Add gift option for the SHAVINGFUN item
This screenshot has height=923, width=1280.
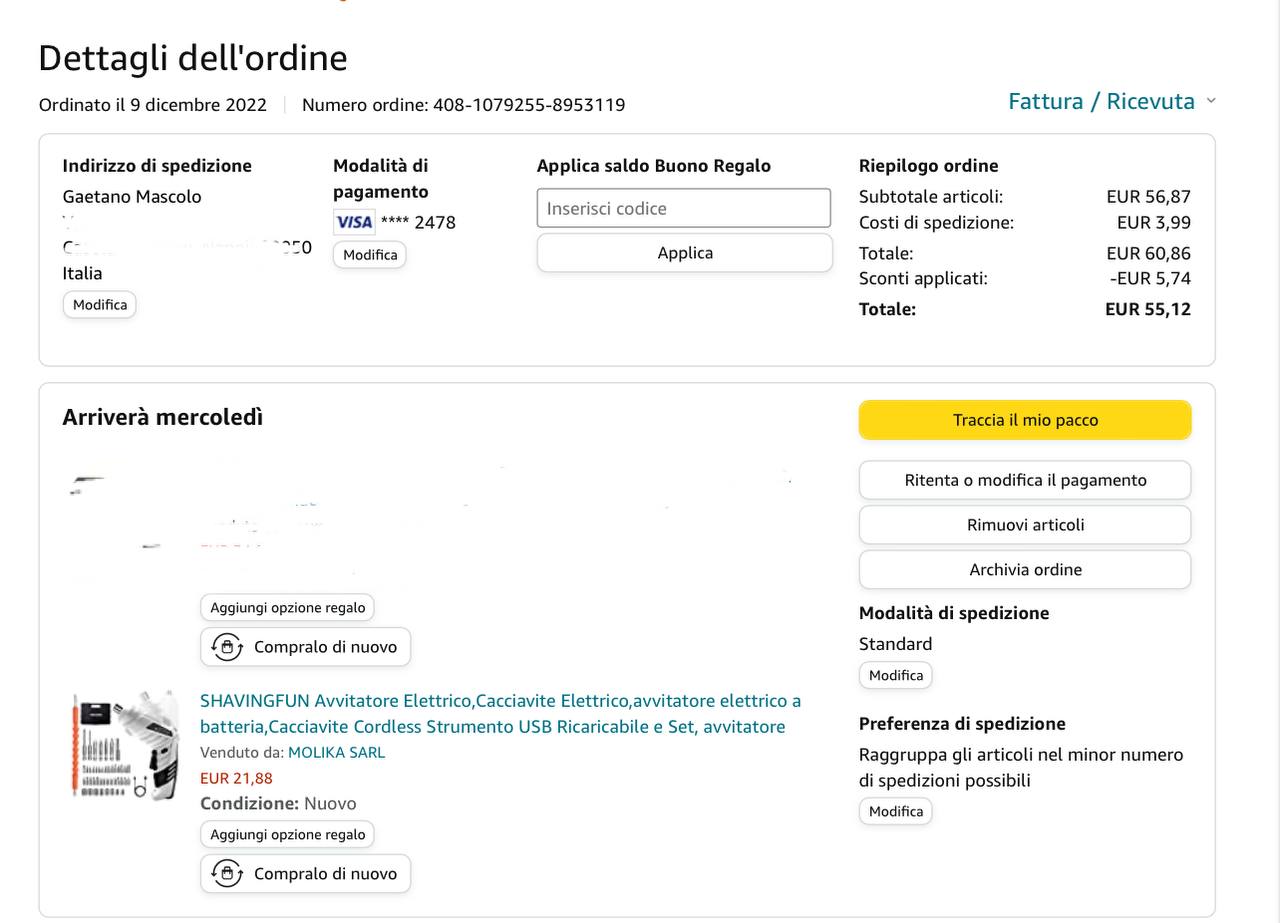tap(288, 834)
